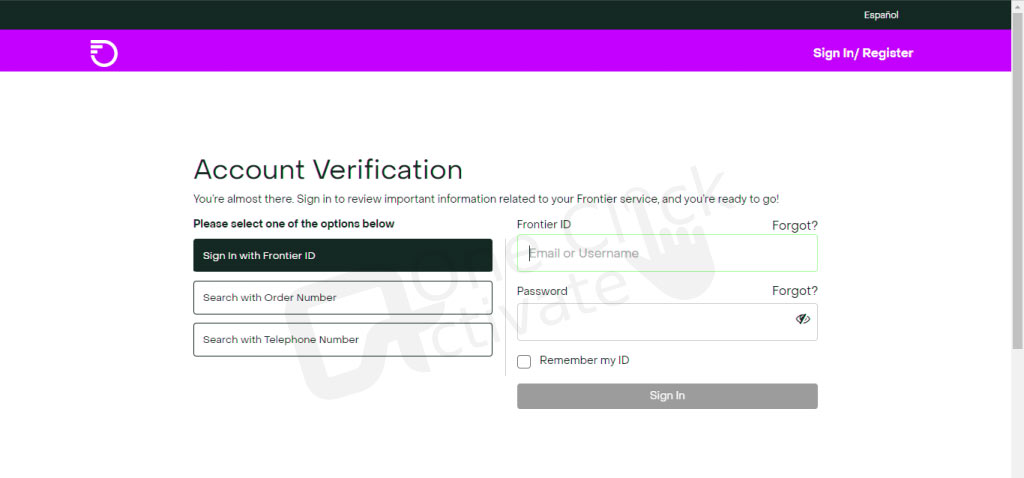Click Forgot? next to Frontier ID
This screenshot has width=1024, height=478.
click(x=795, y=226)
